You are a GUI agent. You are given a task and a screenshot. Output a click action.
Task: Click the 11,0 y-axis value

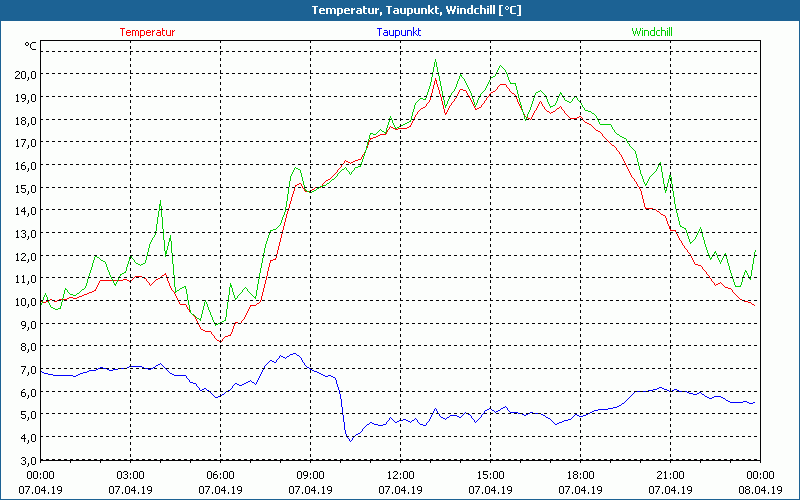coord(26,280)
